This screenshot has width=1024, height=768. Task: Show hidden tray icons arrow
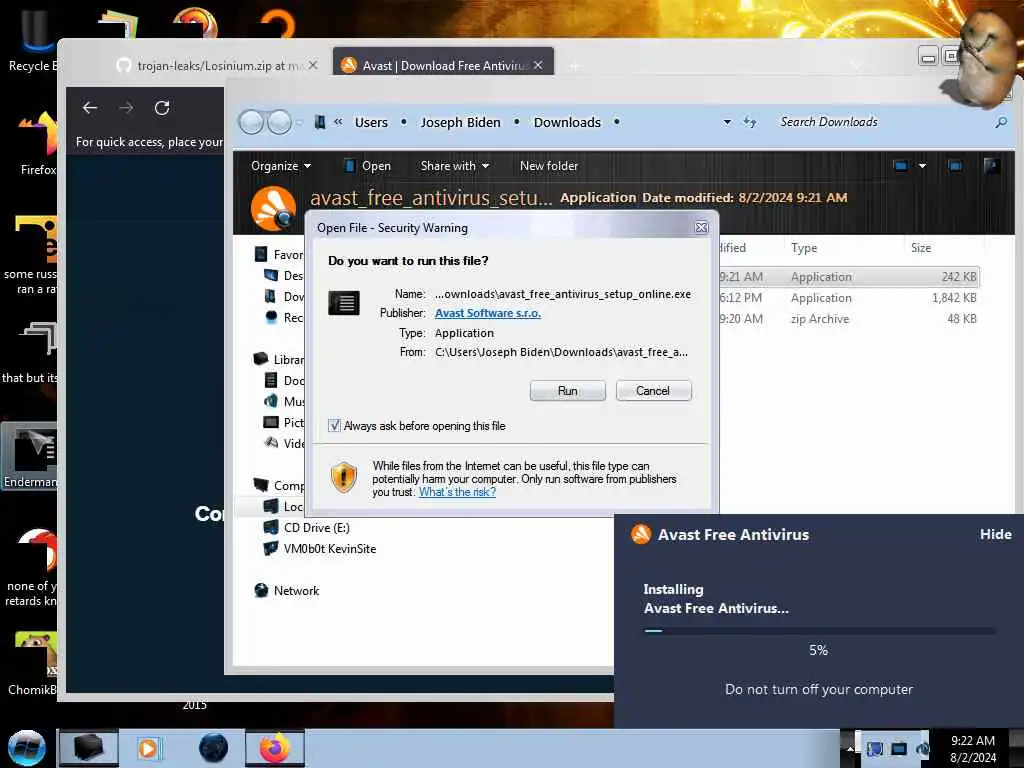coord(850,748)
